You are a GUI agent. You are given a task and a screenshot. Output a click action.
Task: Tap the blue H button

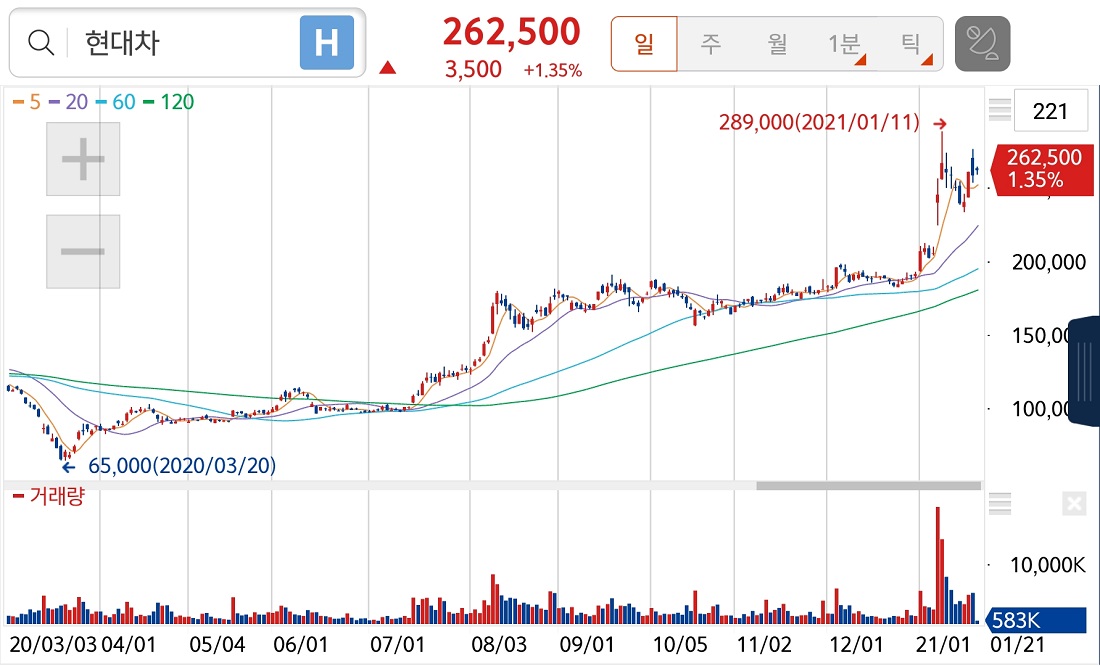click(327, 43)
